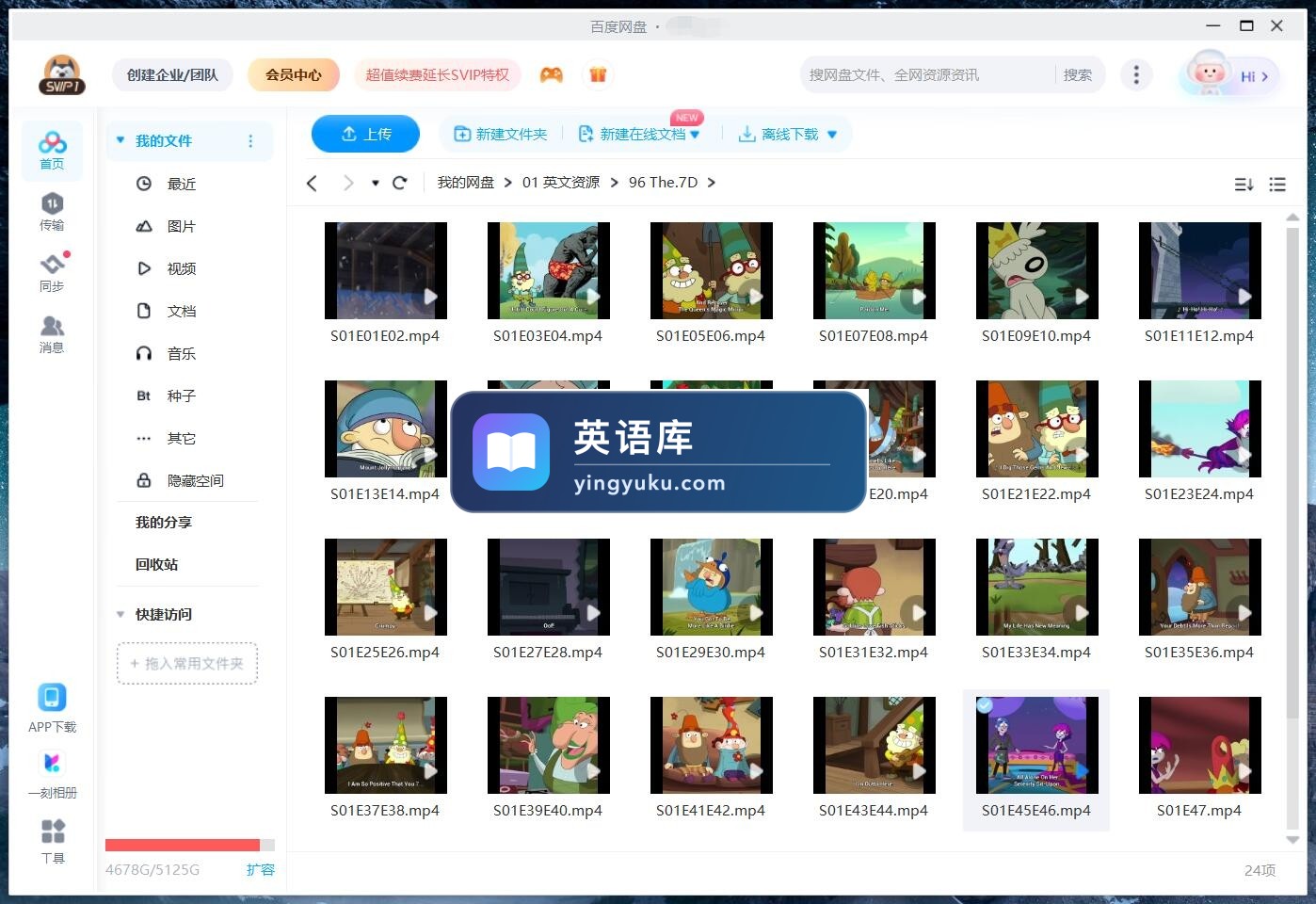
Task: Click 01 英文资源 breadcrumb
Action: 561,183
